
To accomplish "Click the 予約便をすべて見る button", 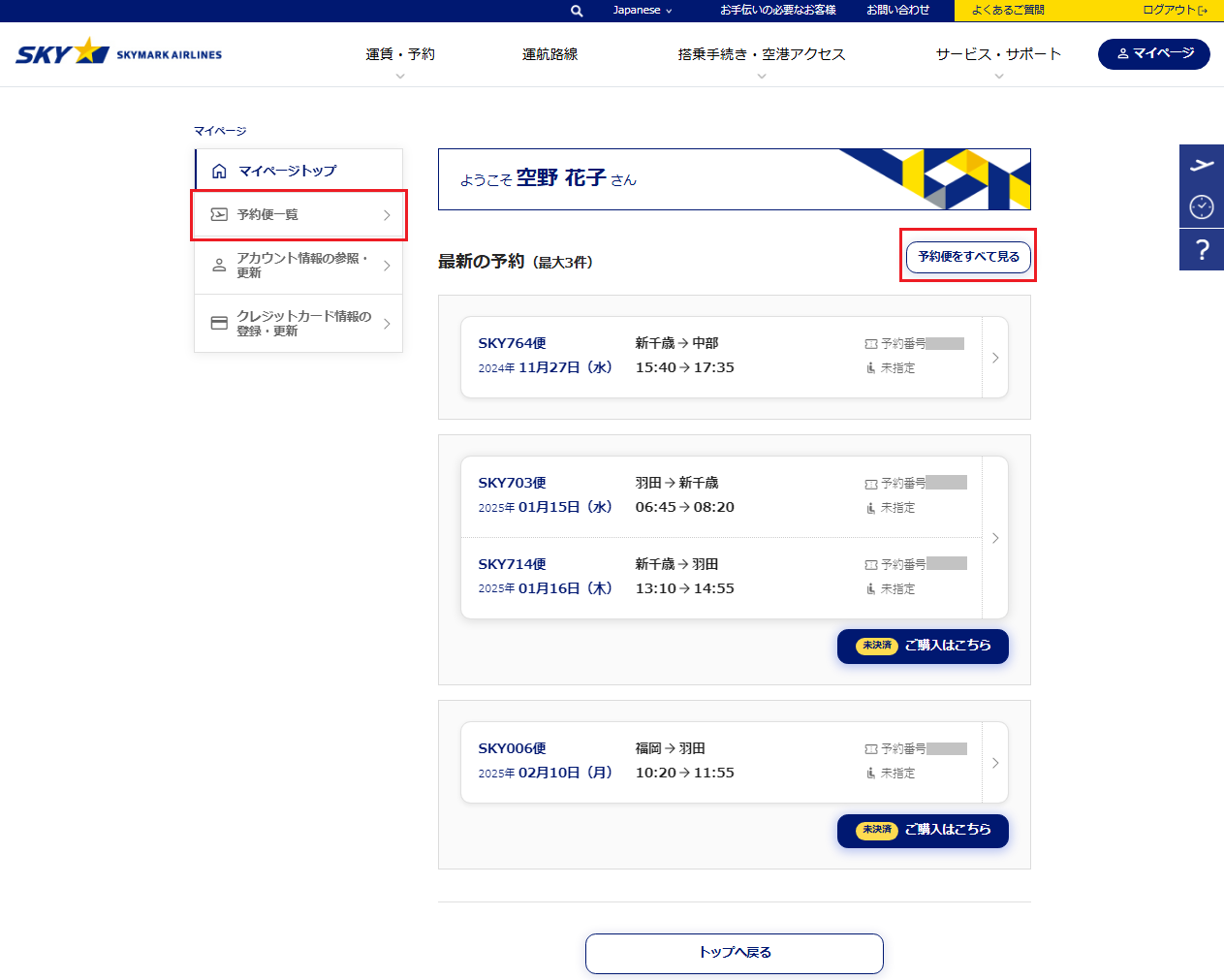I will (x=967, y=257).
